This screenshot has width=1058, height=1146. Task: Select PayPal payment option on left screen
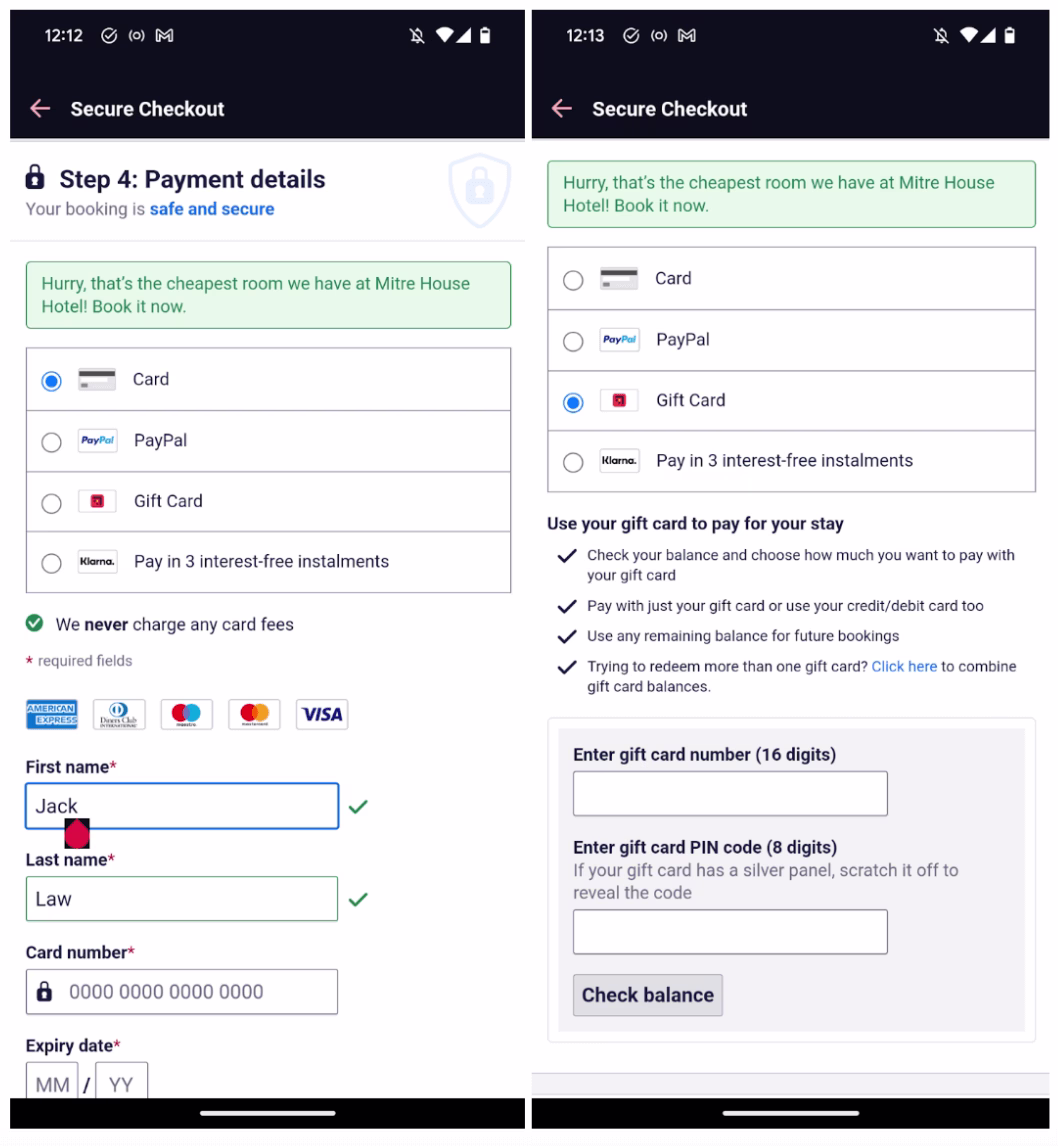[x=268, y=441]
